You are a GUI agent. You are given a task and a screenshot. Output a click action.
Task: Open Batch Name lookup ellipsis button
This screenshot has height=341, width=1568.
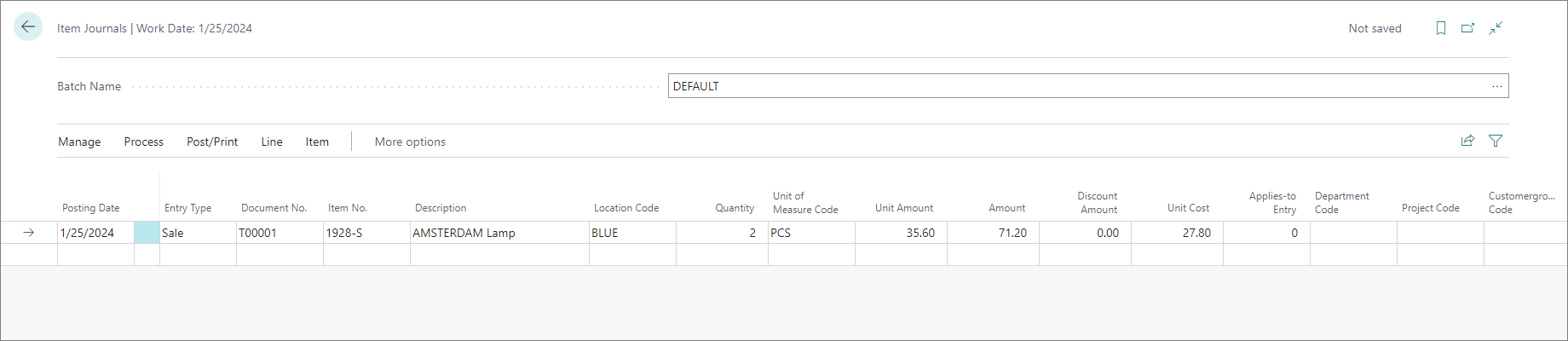click(1497, 86)
